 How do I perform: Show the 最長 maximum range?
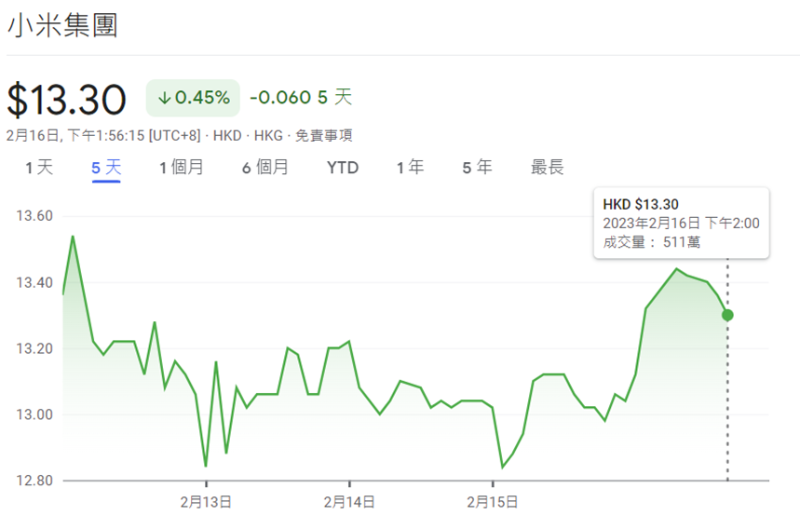click(547, 168)
